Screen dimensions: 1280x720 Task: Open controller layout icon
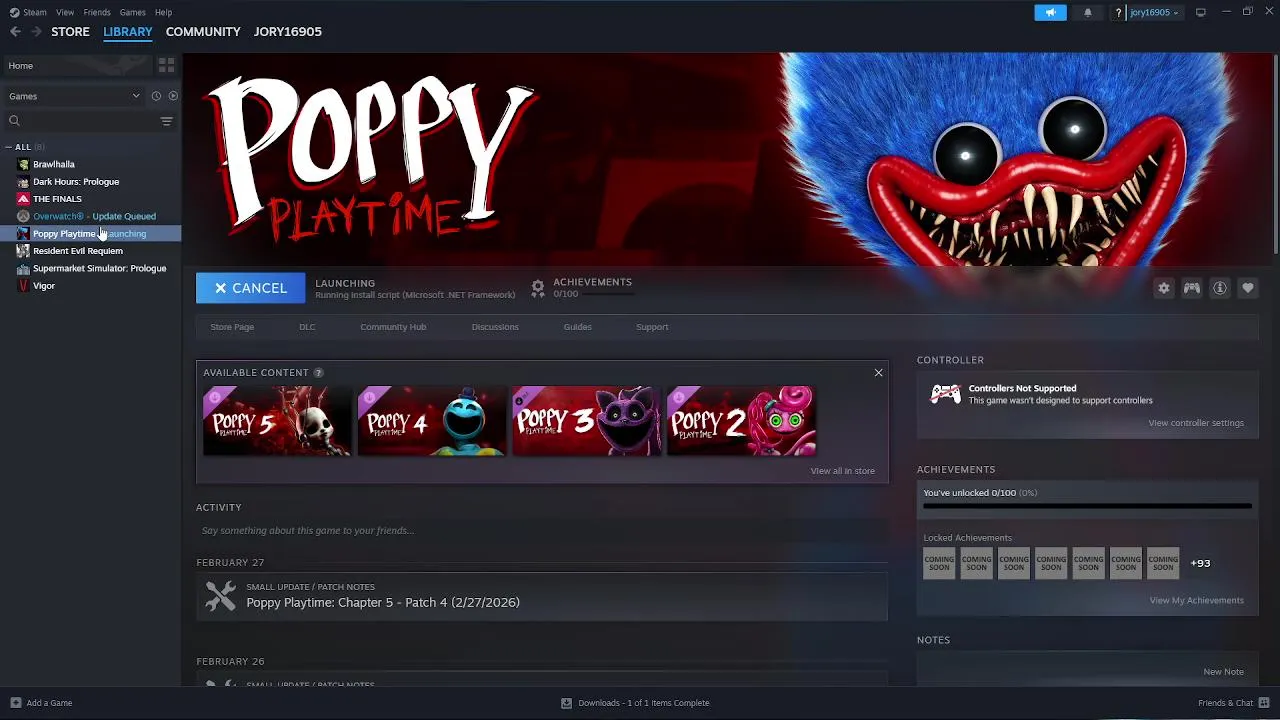[1191, 288]
